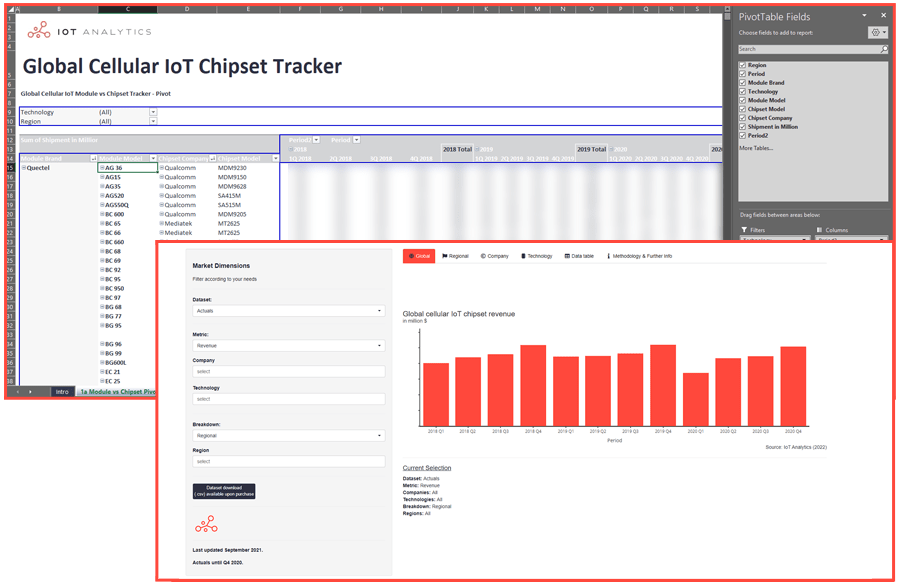Screen dimensions: 900x586
Task: Open the Chipset Model column filter dropdown
Action: click(x=276, y=158)
